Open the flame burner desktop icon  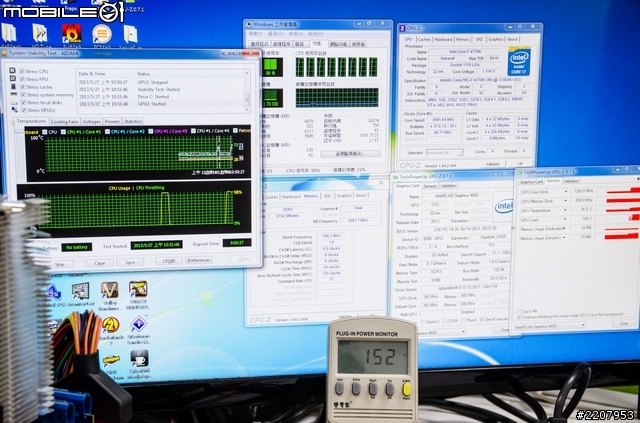(71, 33)
